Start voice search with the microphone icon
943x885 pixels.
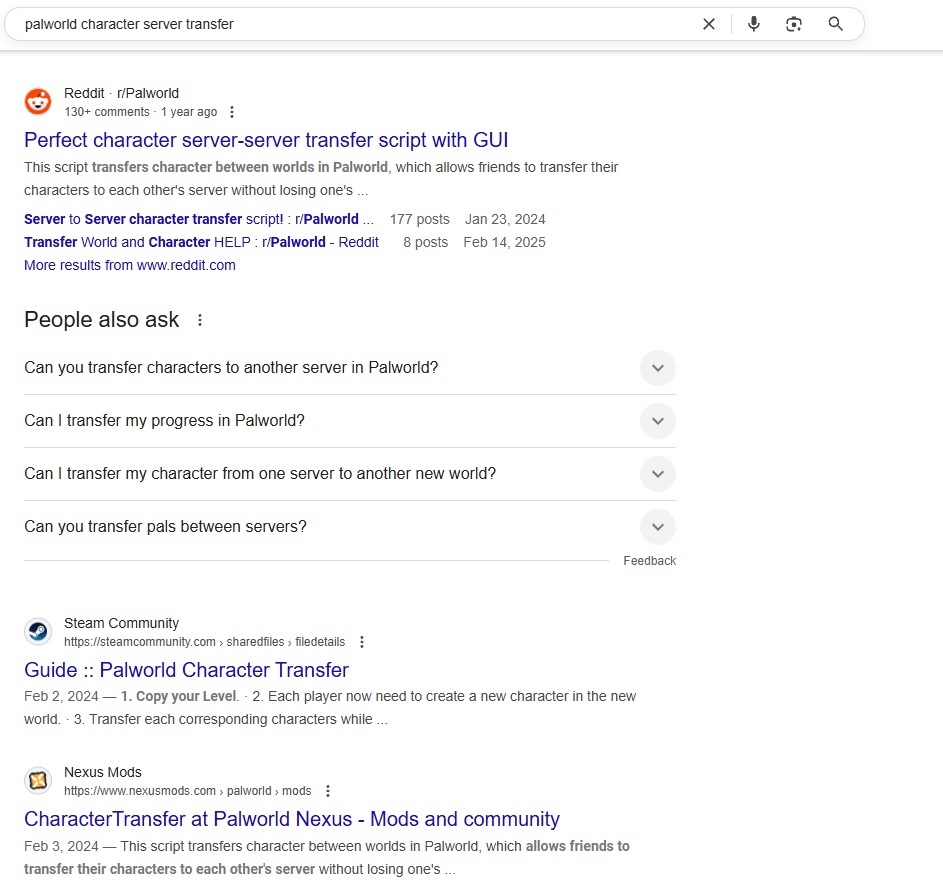tap(754, 24)
